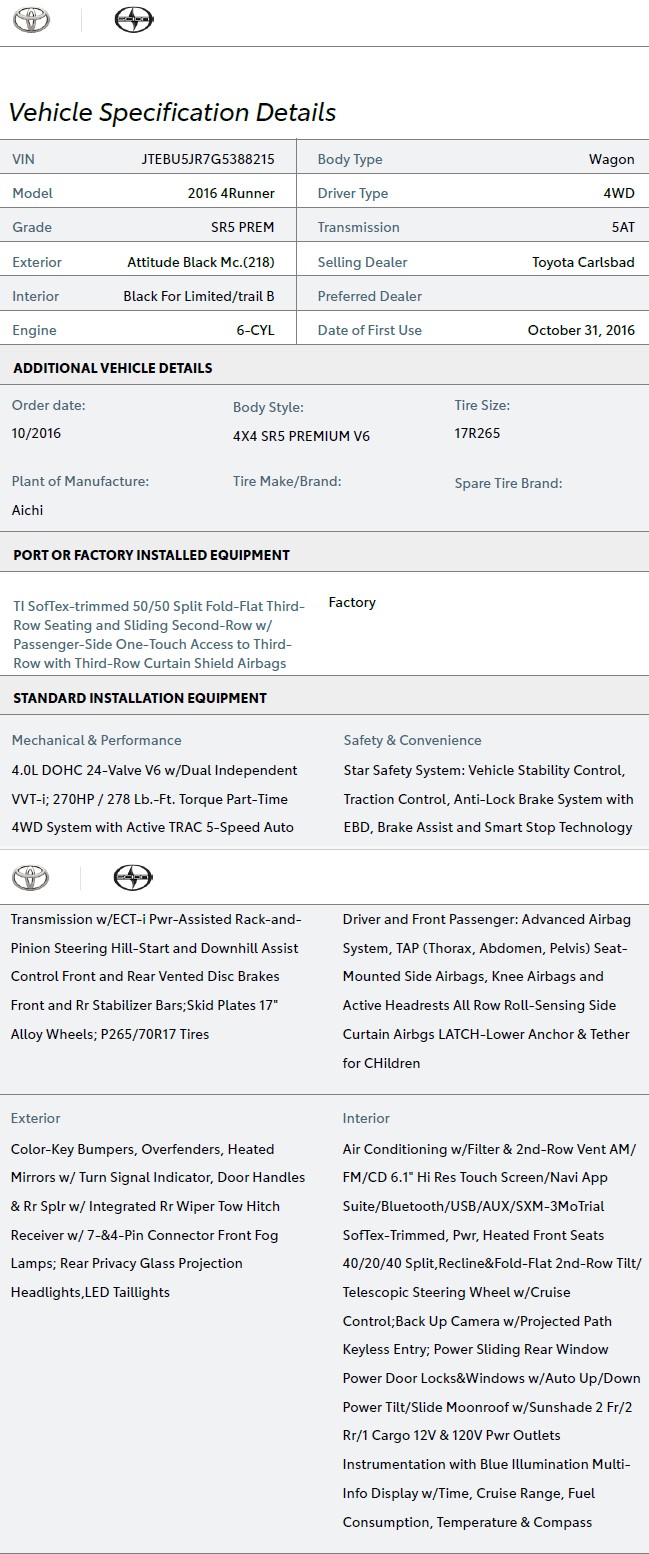Image resolution: width=649 pixels, height=1554 pixels.
Task: Click the PORT OR FACTORY INSTALLED EQUIPMENT header
Action: click(x=152, y=555)
